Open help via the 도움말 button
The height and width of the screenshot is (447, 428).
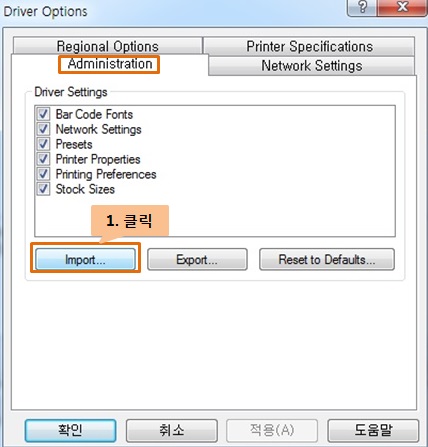pos(373,430)
